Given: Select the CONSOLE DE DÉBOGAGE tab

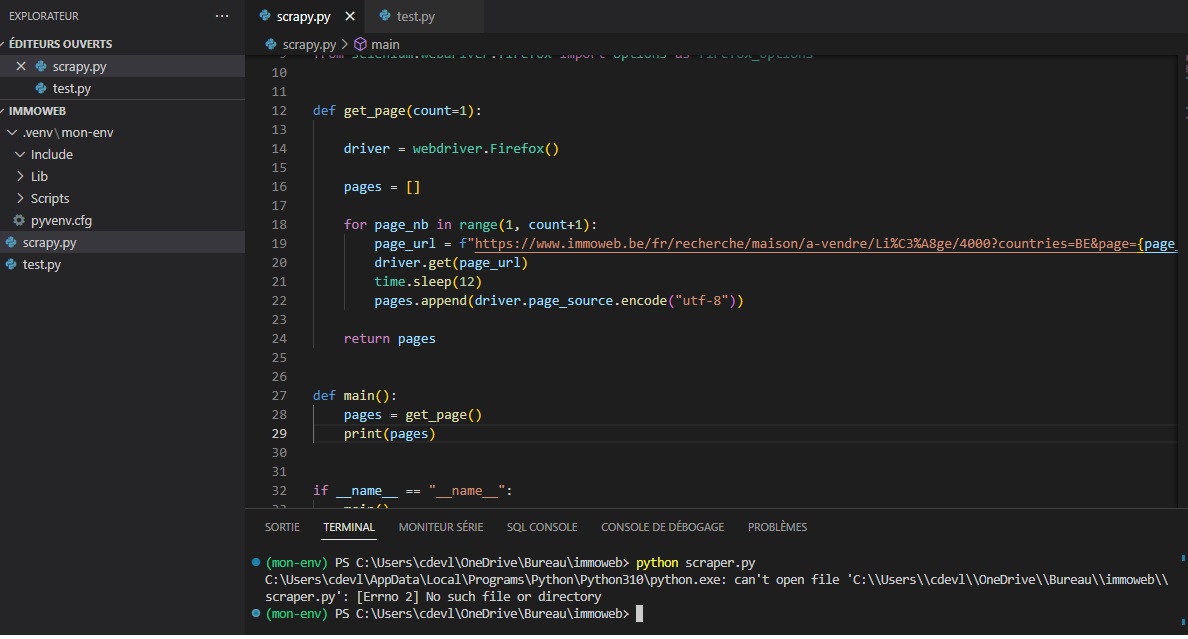Looking at the screenshot, I should [662, 527].
